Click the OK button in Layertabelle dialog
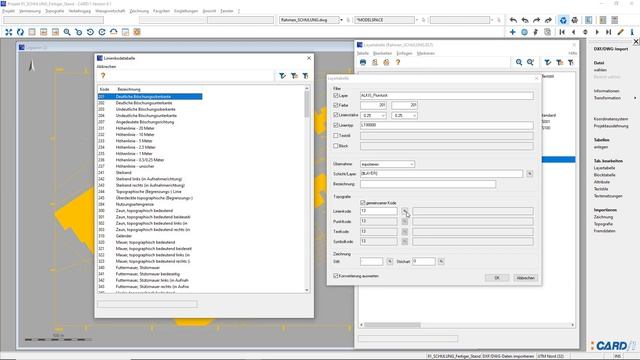 (497, 278)
